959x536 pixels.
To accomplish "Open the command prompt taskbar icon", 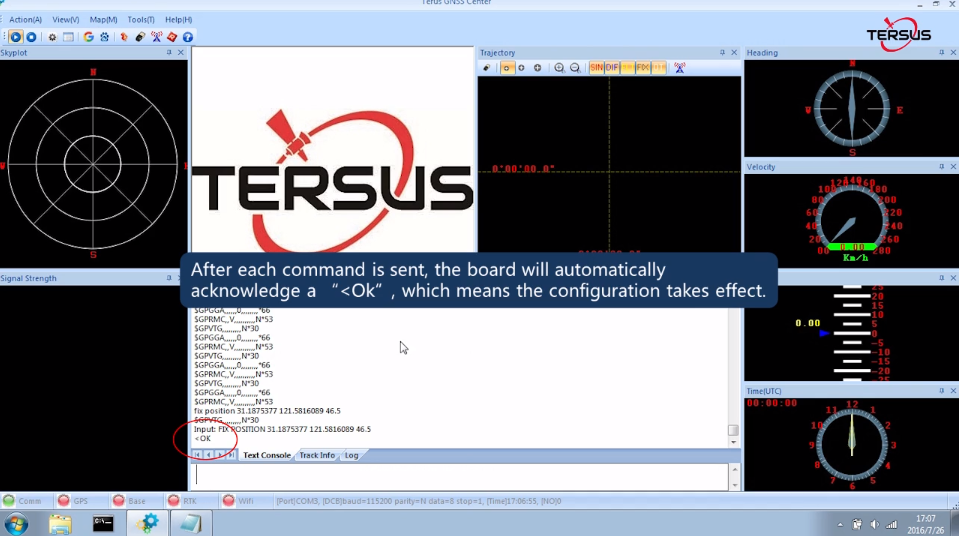I will (103, 524).
